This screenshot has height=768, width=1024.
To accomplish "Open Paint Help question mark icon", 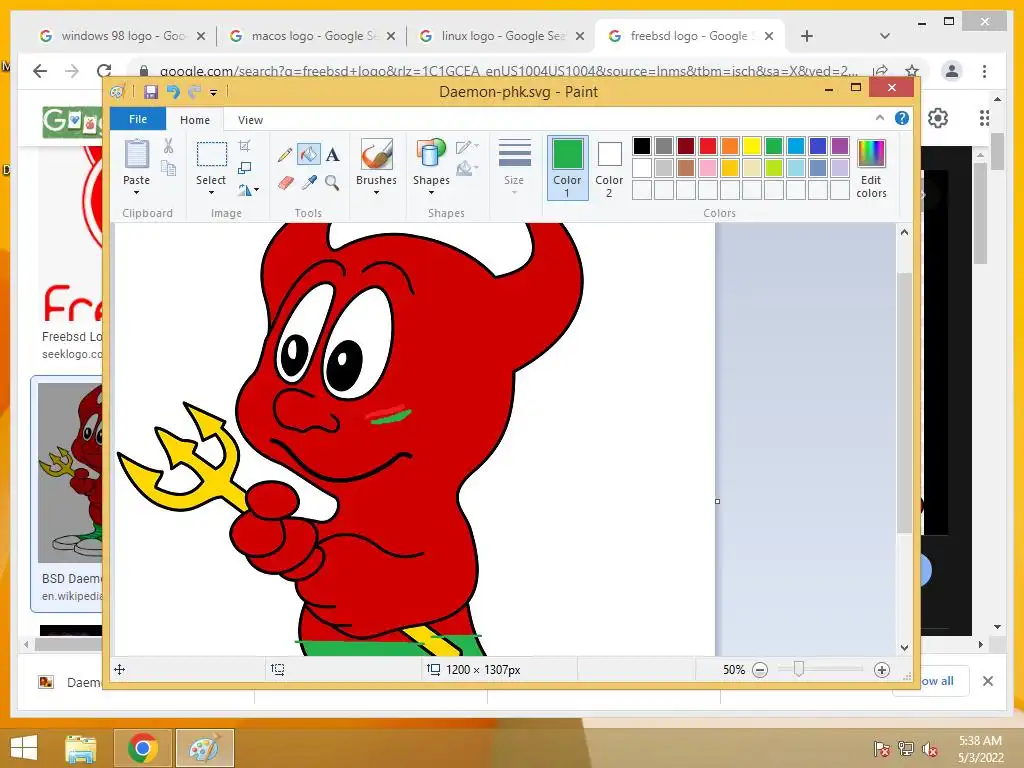I will 902,118.
